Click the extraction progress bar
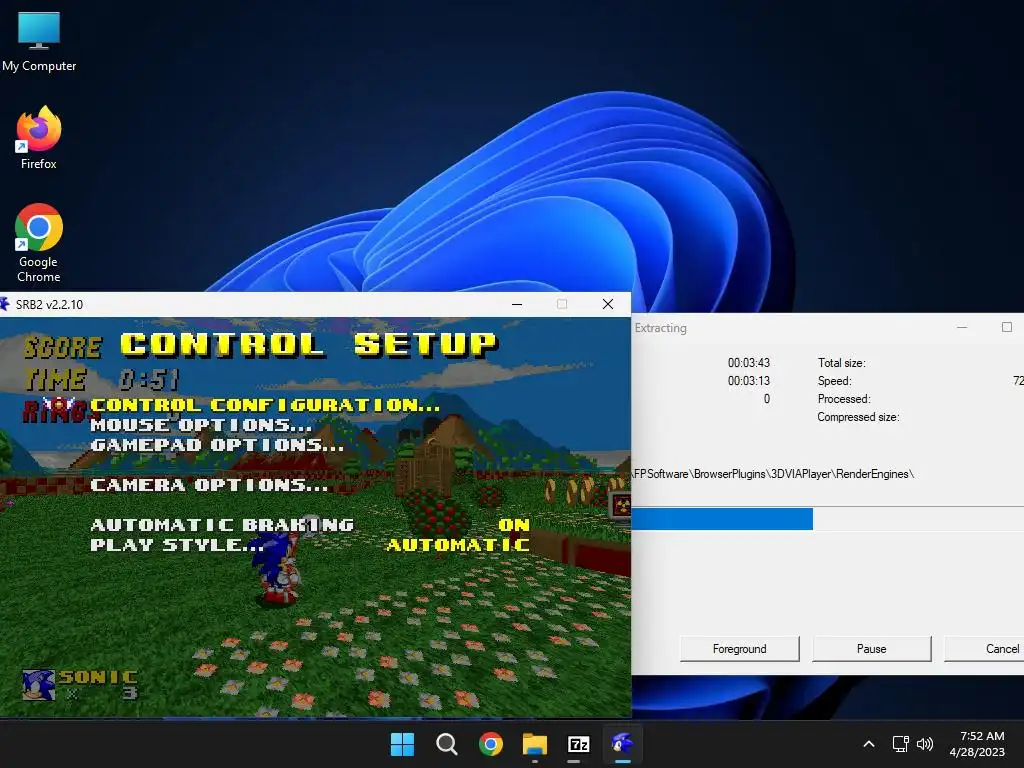 pyautogui.click(x=827, y=519)
